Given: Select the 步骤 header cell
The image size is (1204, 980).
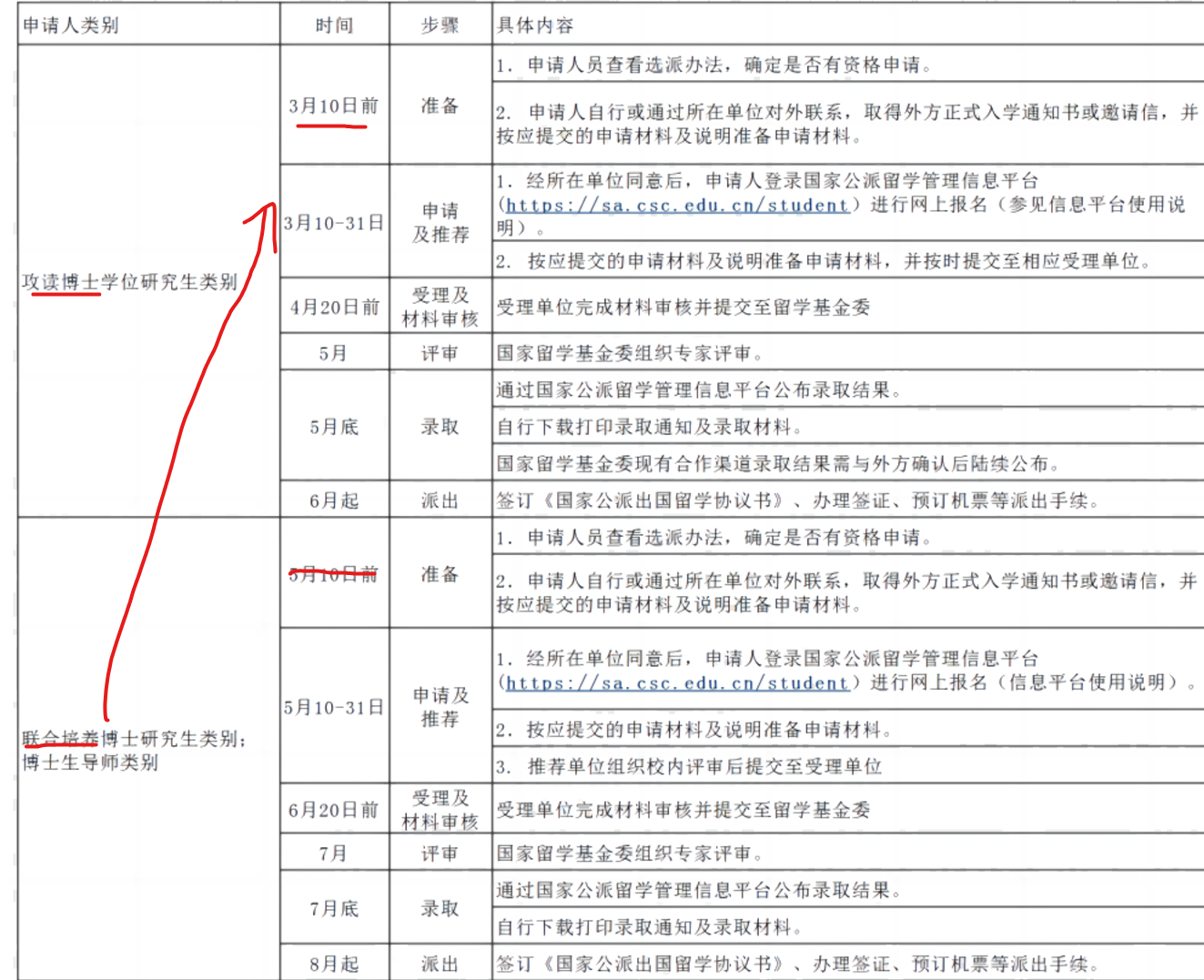Looking at the screenshot, I should point(440,25).
